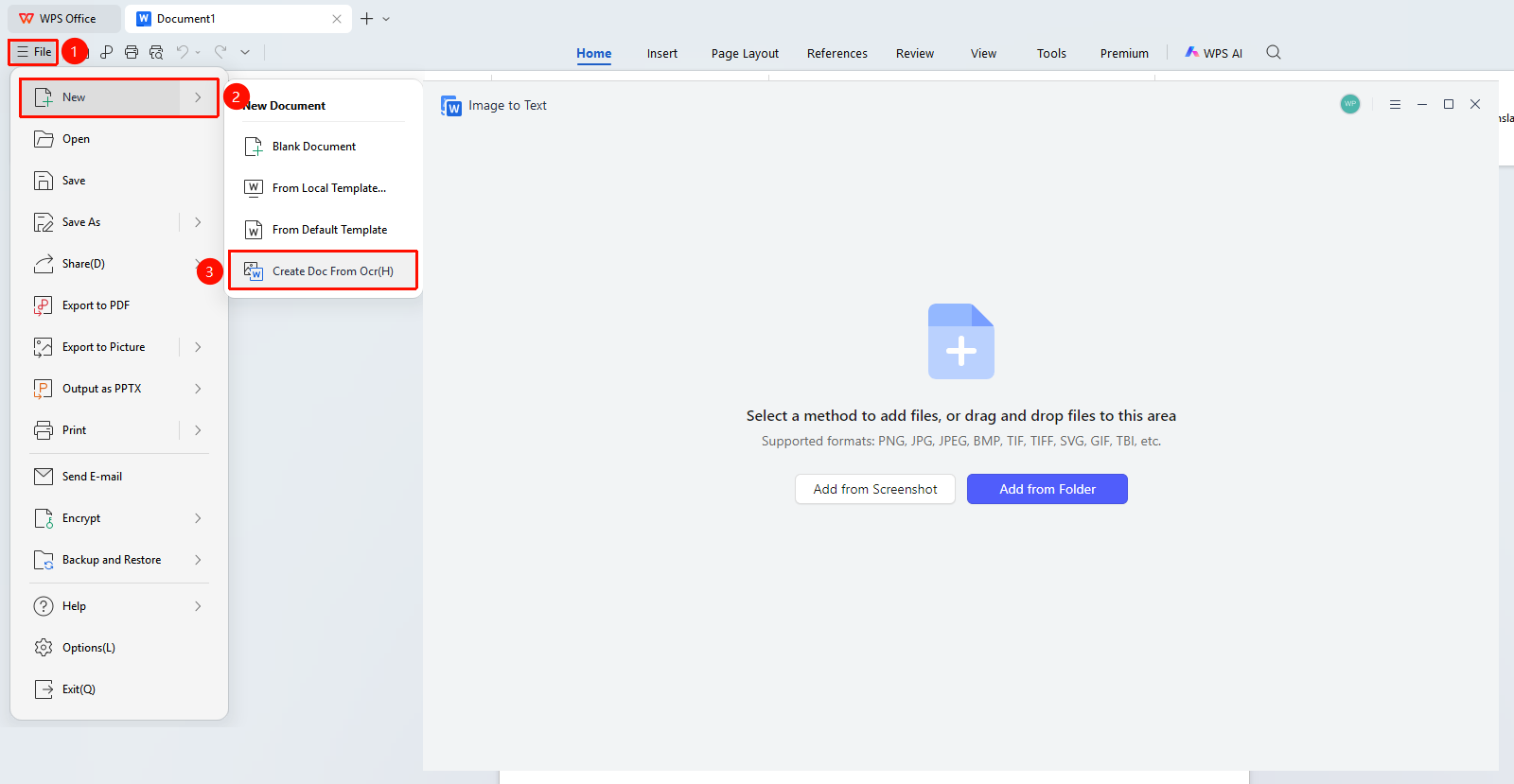Open the Page Layout ribbon tab
This screenshot has height=784, width=1514.
745,54
